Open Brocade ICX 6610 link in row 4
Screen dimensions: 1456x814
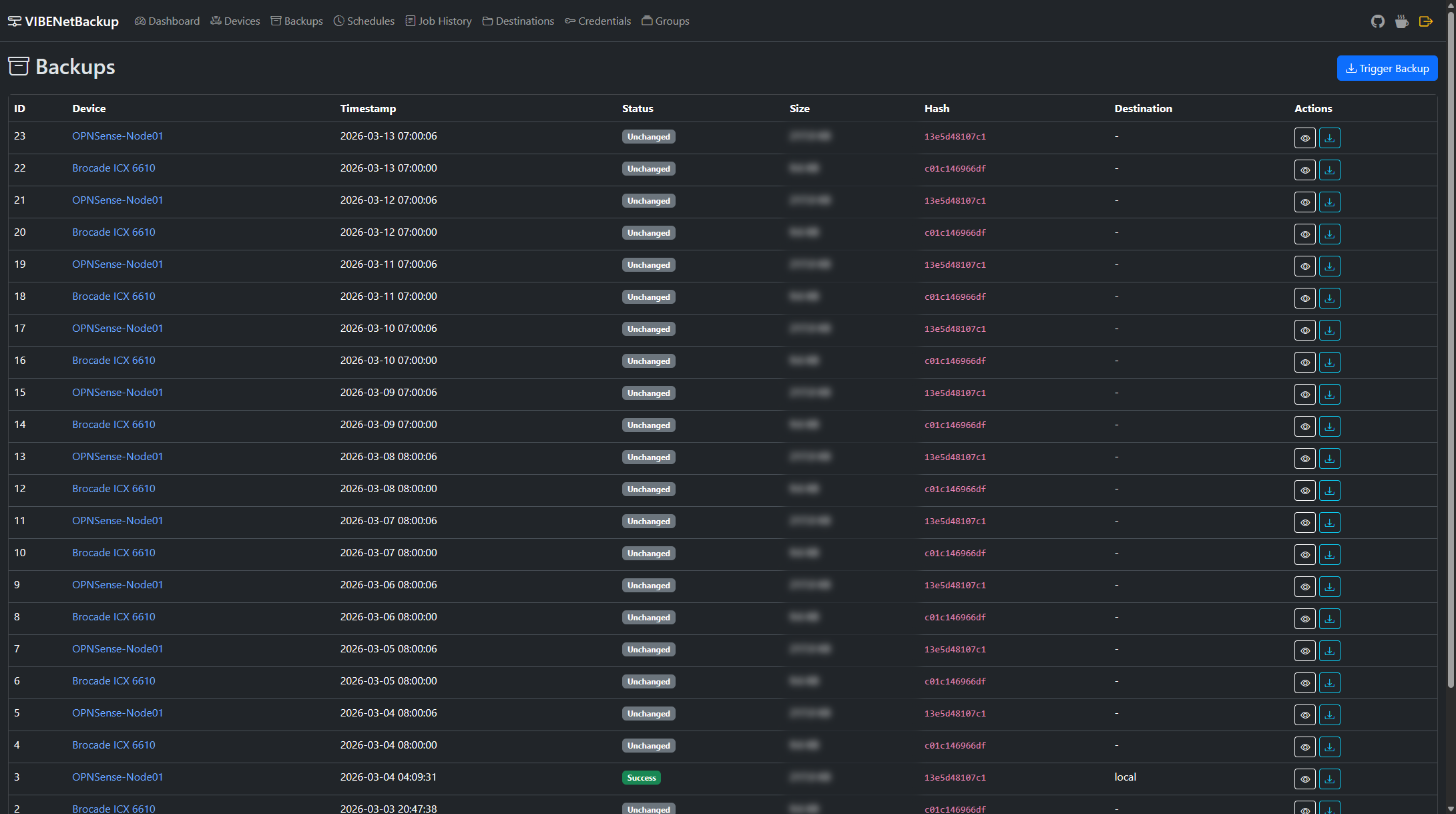point(114,745)
